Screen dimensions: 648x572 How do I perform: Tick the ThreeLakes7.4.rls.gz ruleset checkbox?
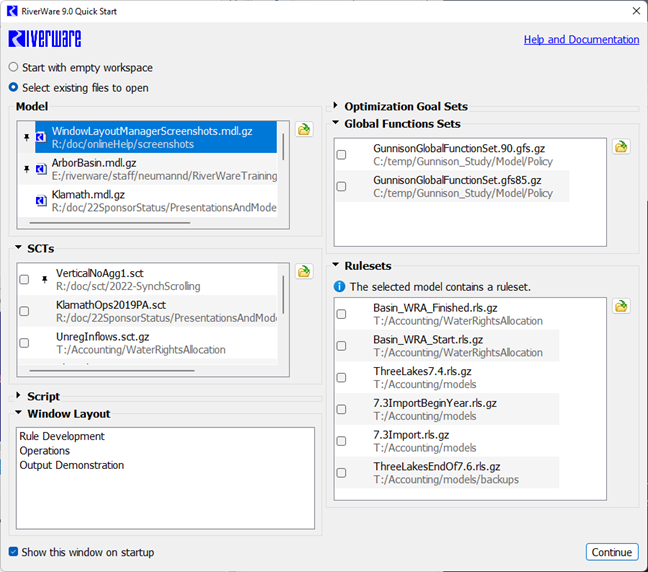[342, 377]
